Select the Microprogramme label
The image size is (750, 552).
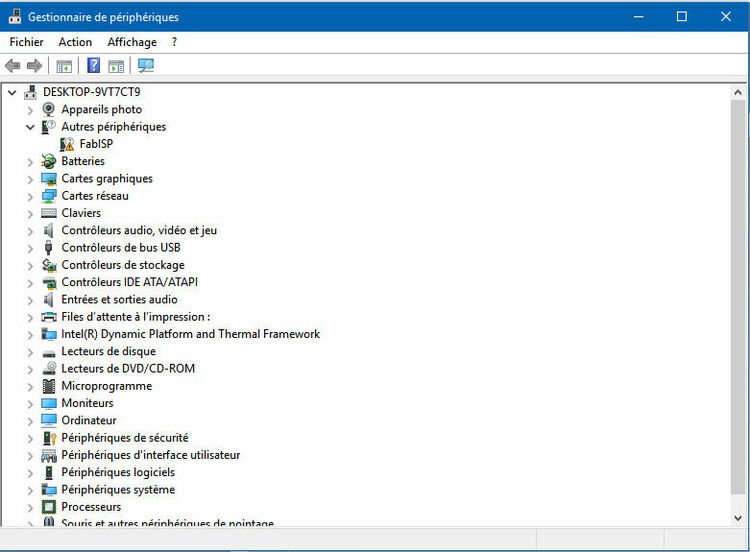tap(107, 386)
